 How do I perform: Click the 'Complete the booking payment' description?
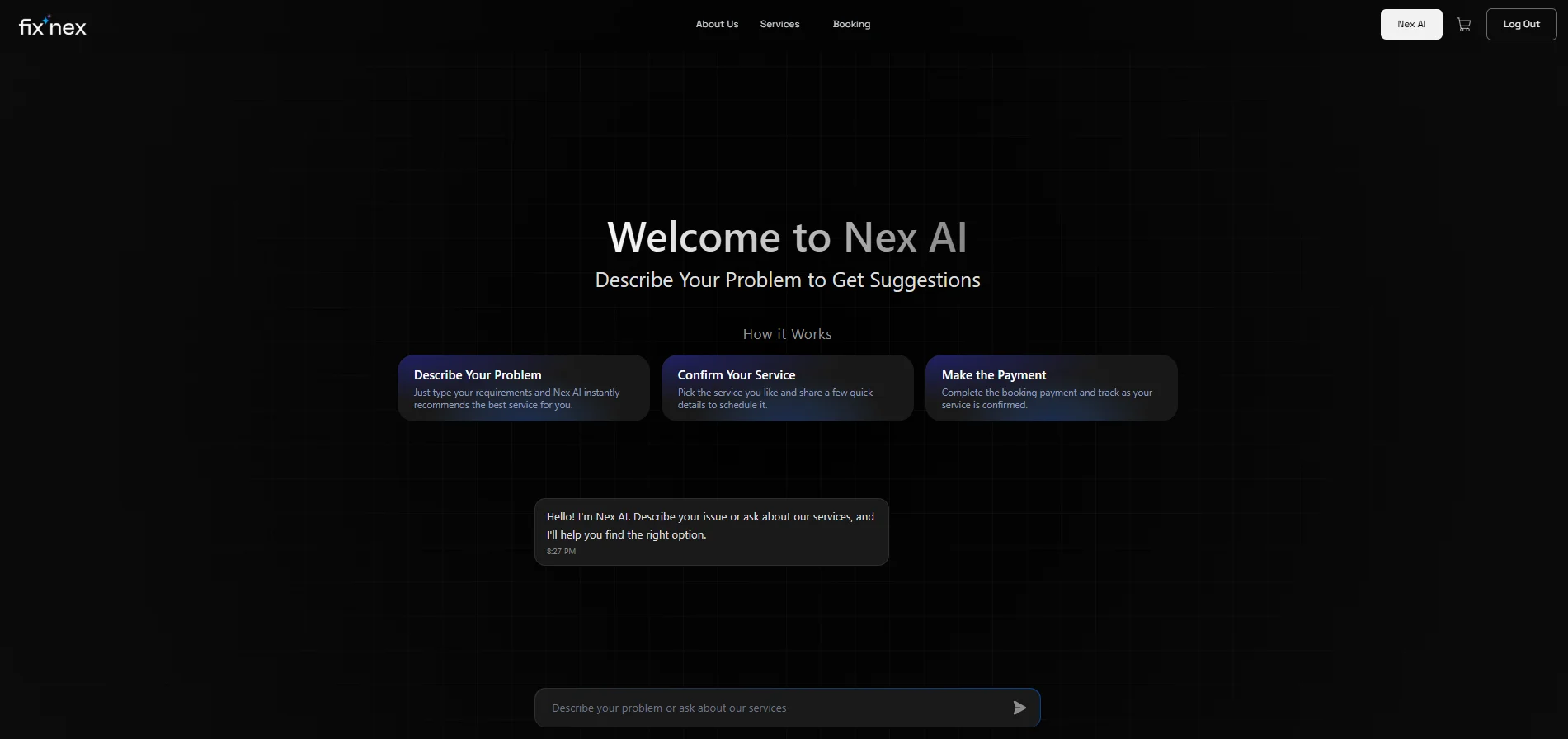click(x=1046, y=399)
